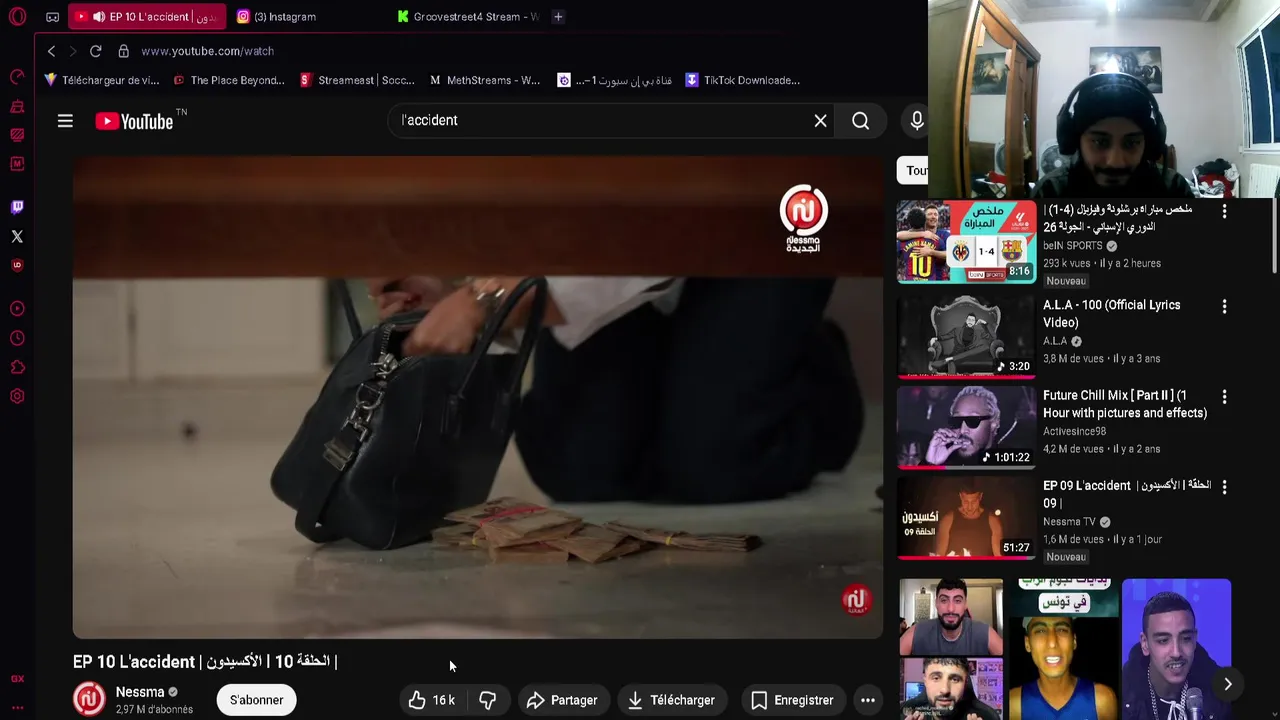Switch to the Instagram tab
The width and height of the screenshot is (1280, 720).
click(x=284, y=17)
